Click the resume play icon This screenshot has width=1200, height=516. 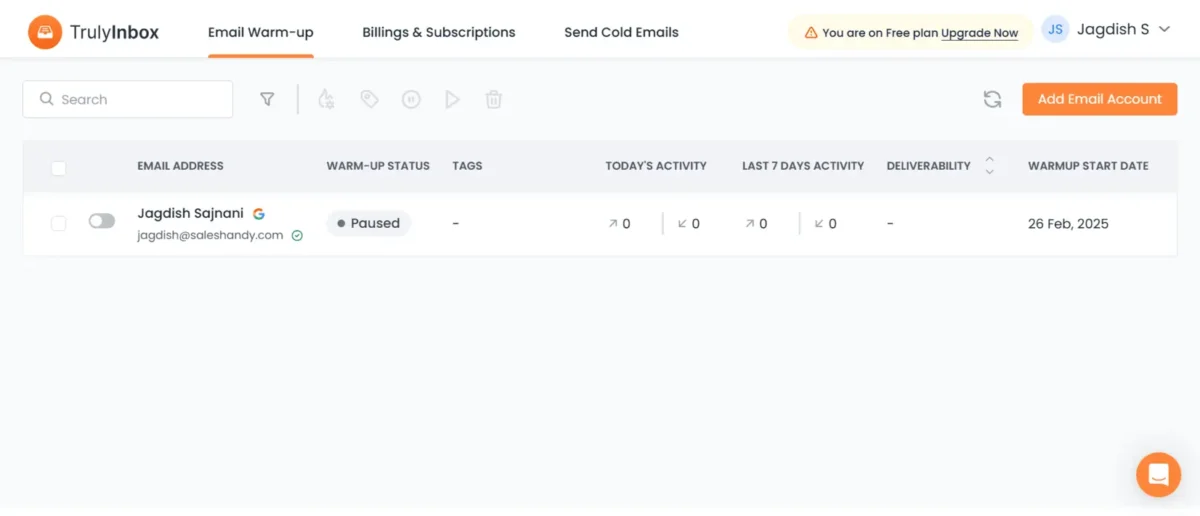coord(452,99)
